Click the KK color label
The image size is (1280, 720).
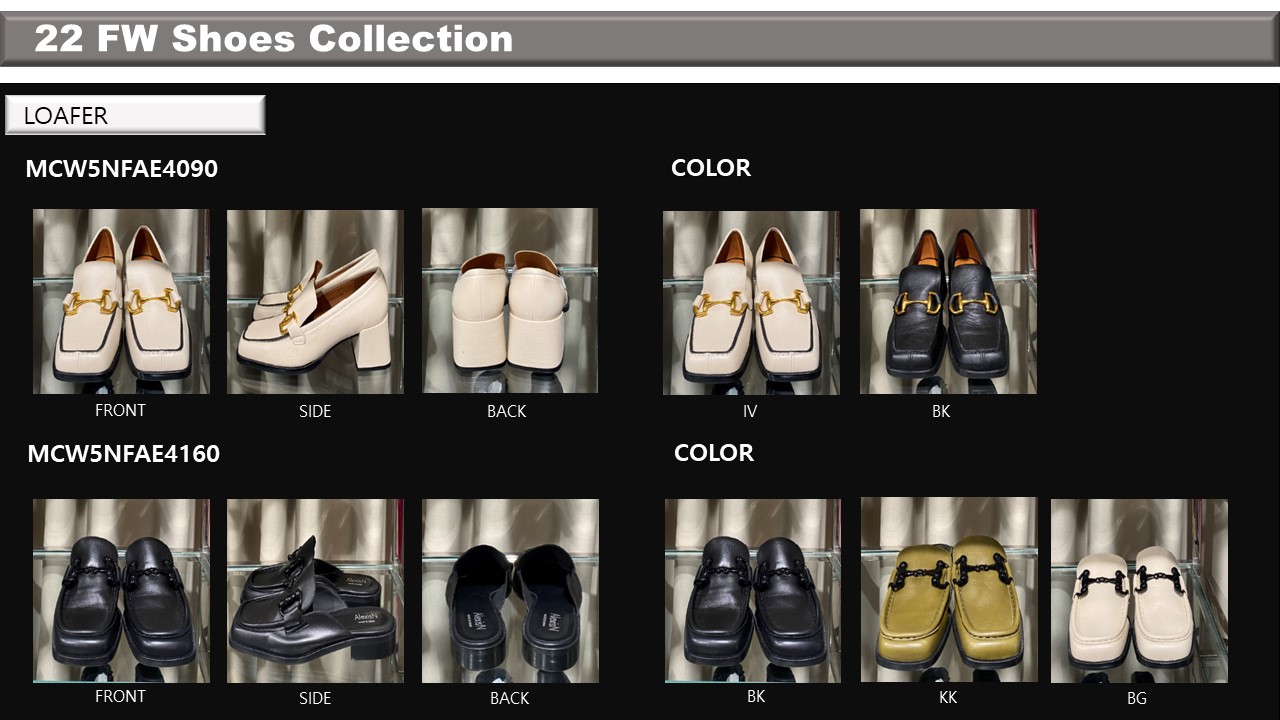point(948,697)
